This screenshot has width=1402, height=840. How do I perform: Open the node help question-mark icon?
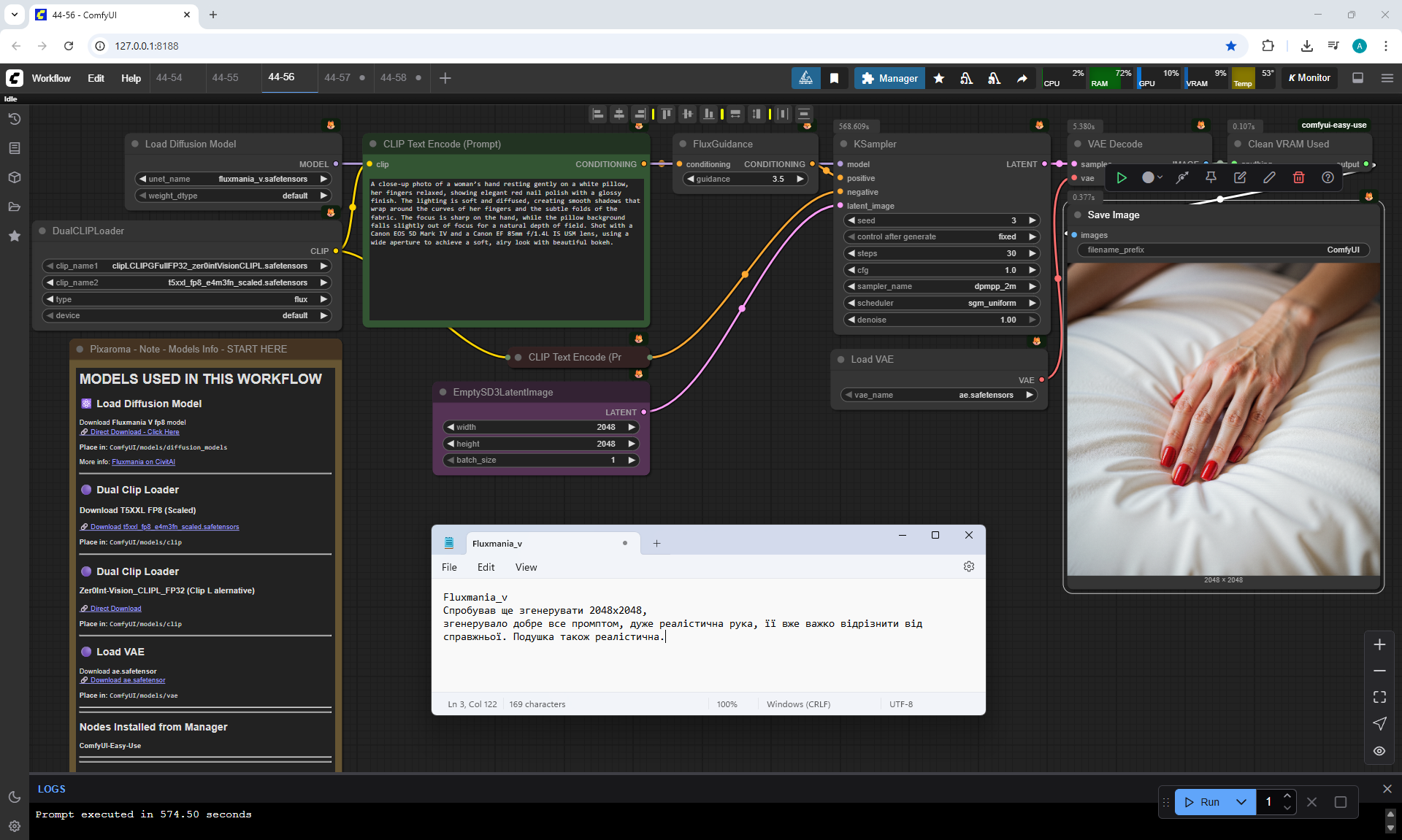[x=1328, y=177]
